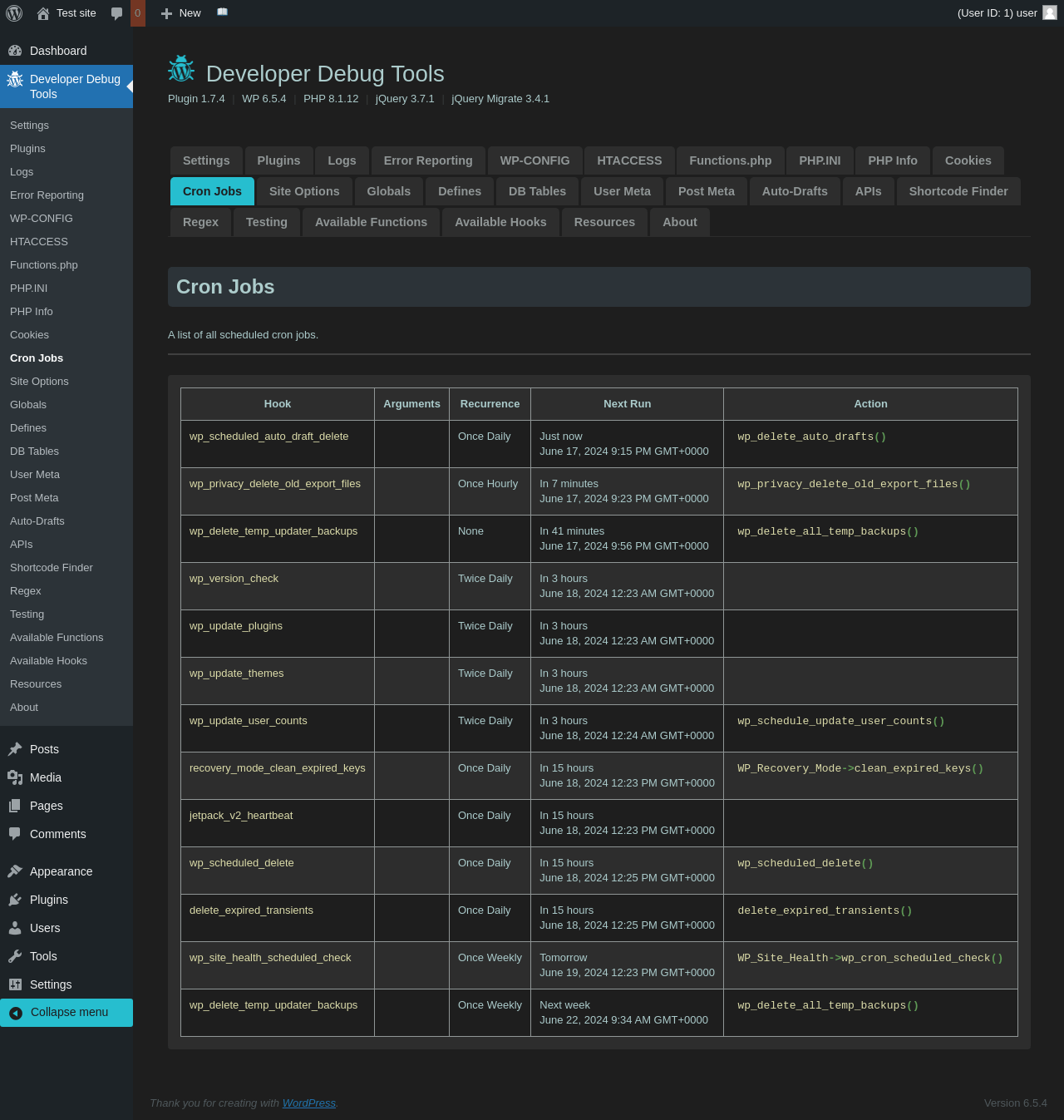Open the Media menu icon in sidebar

pos(15,777)
